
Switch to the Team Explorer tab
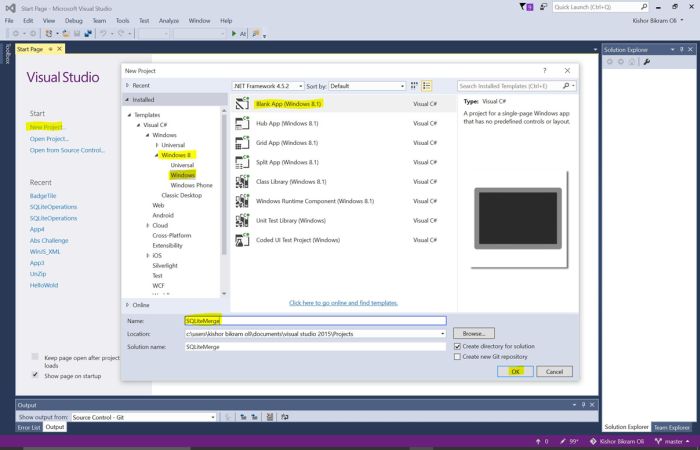coord(671,427)
